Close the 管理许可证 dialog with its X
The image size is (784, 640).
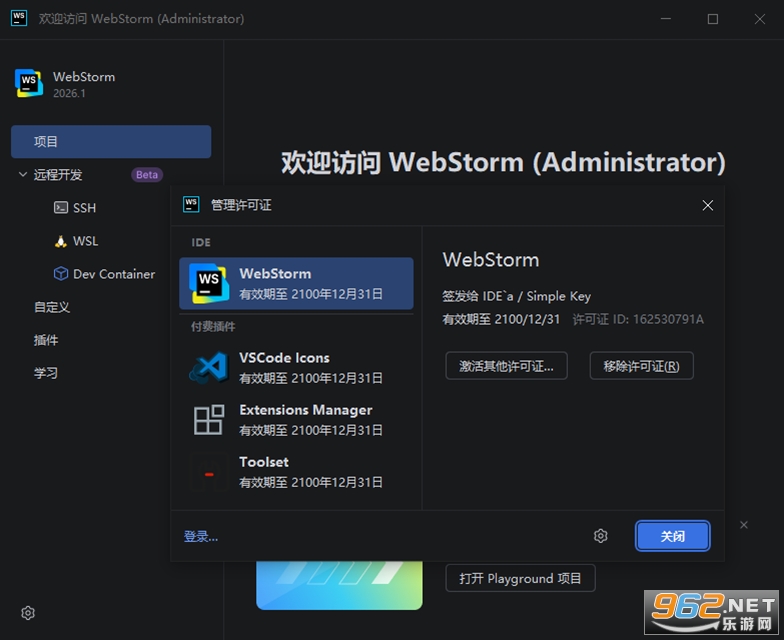tap(708, 205)
